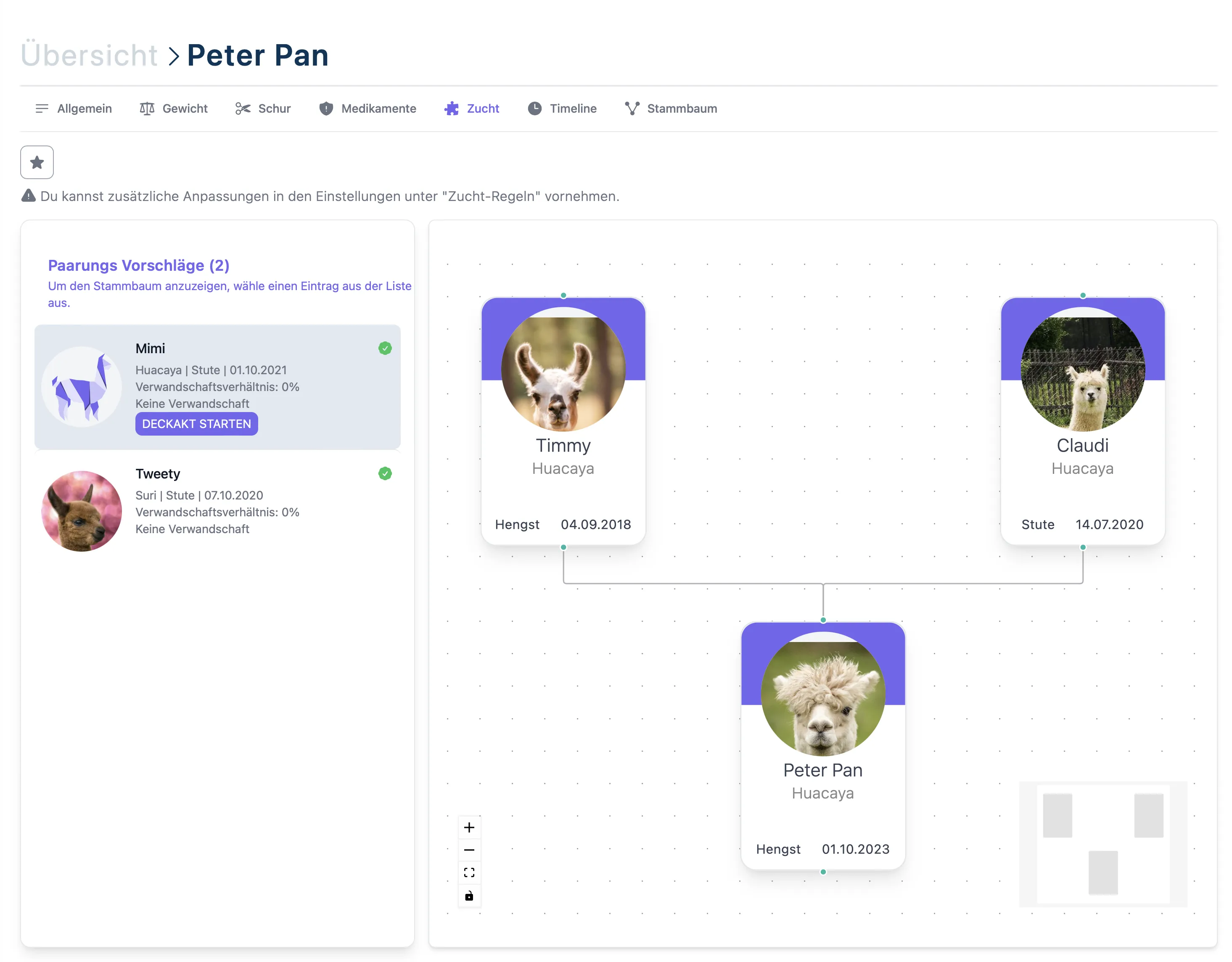Zoom in on the pedigree canvas
1232x962 pixels.
click(469, 827)
